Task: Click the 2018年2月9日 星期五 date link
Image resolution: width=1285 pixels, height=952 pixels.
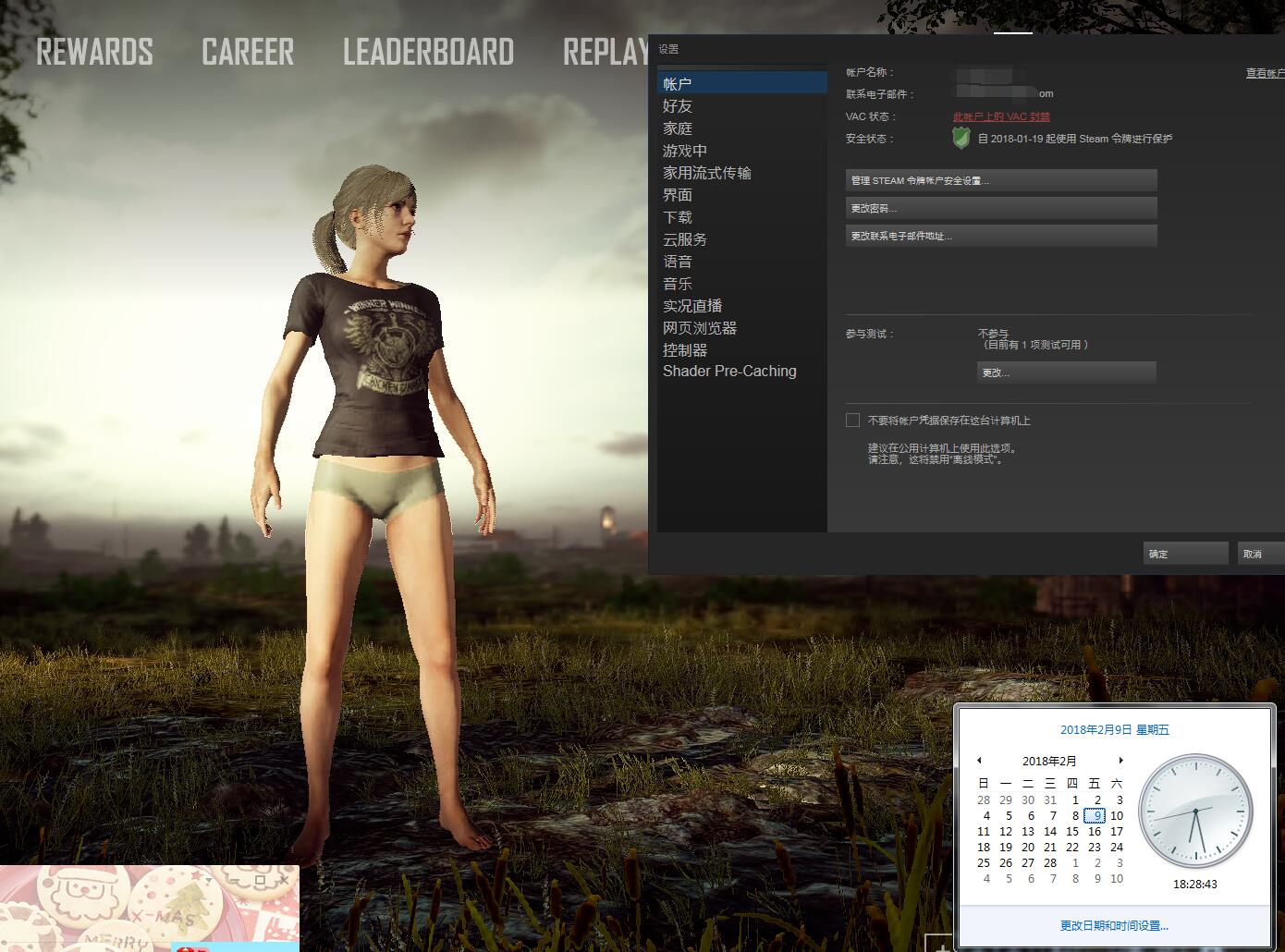Action: tap(1115, 729)
